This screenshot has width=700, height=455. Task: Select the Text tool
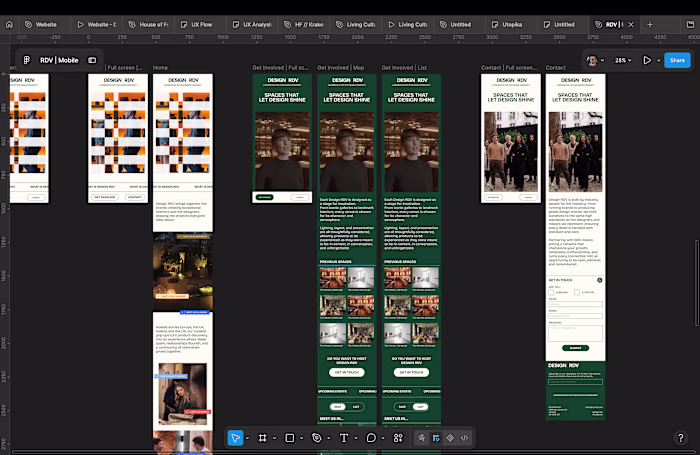pyautogui.click(x=344, y=438)
